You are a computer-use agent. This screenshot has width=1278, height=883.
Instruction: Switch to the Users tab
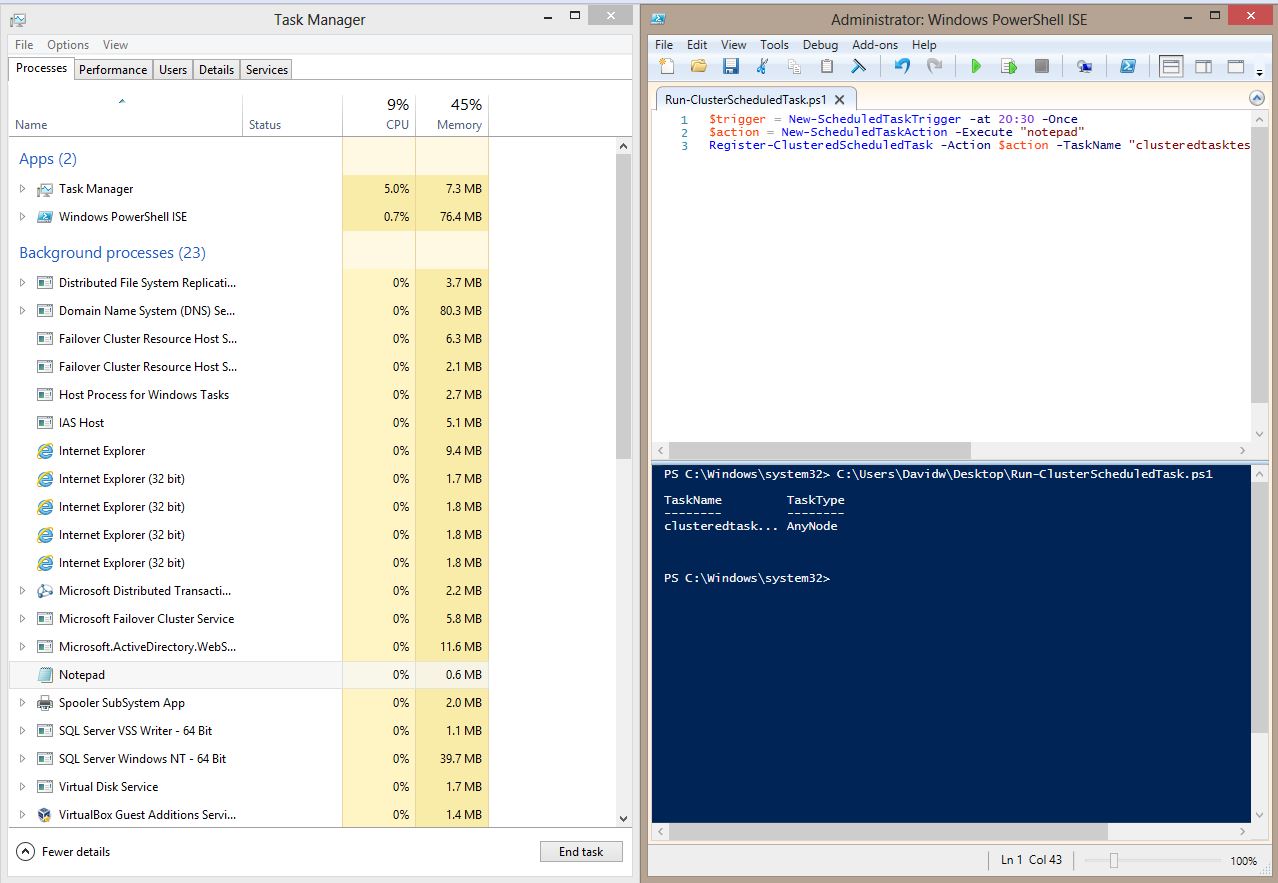[x=173, y=69]
